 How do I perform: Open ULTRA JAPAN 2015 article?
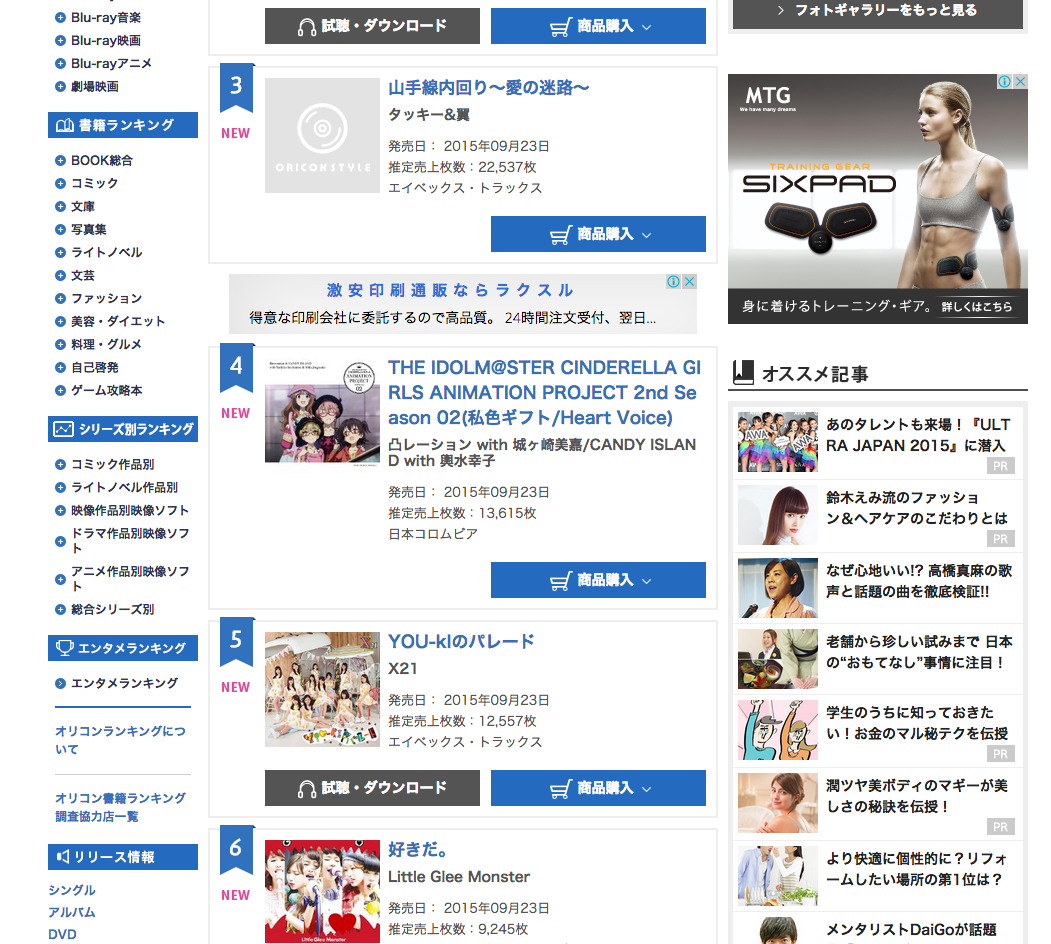[877, 442]
